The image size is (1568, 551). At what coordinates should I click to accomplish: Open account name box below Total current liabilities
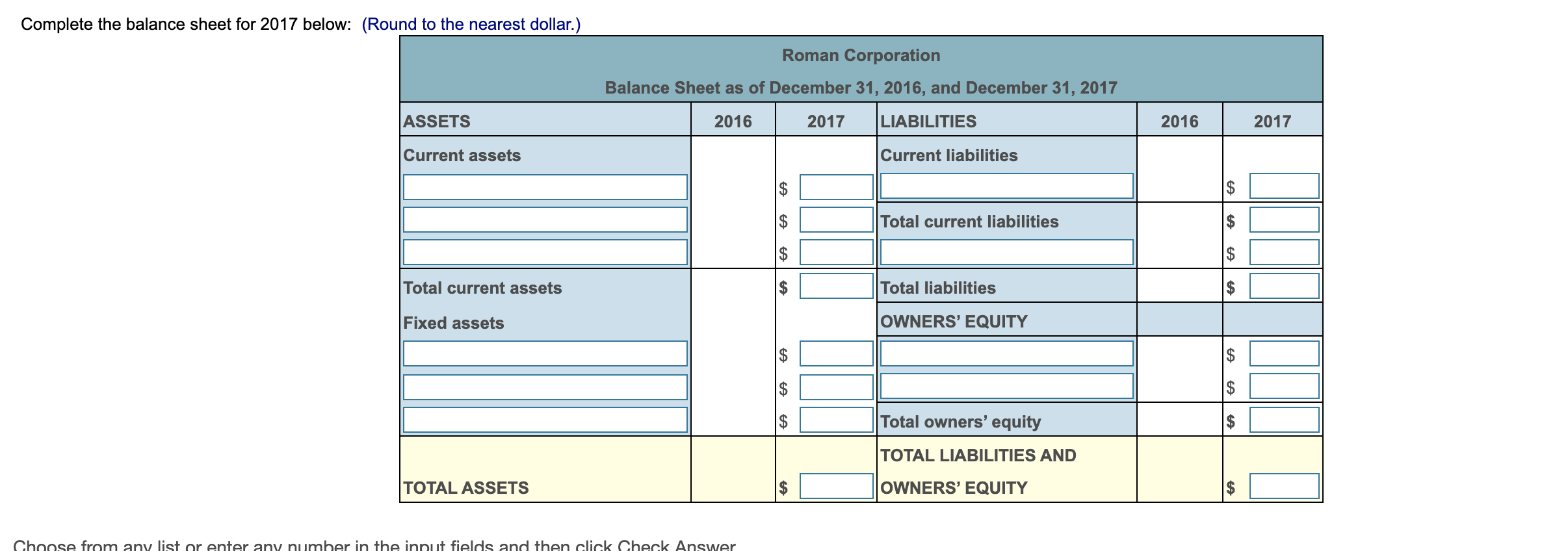(1006, 252)
